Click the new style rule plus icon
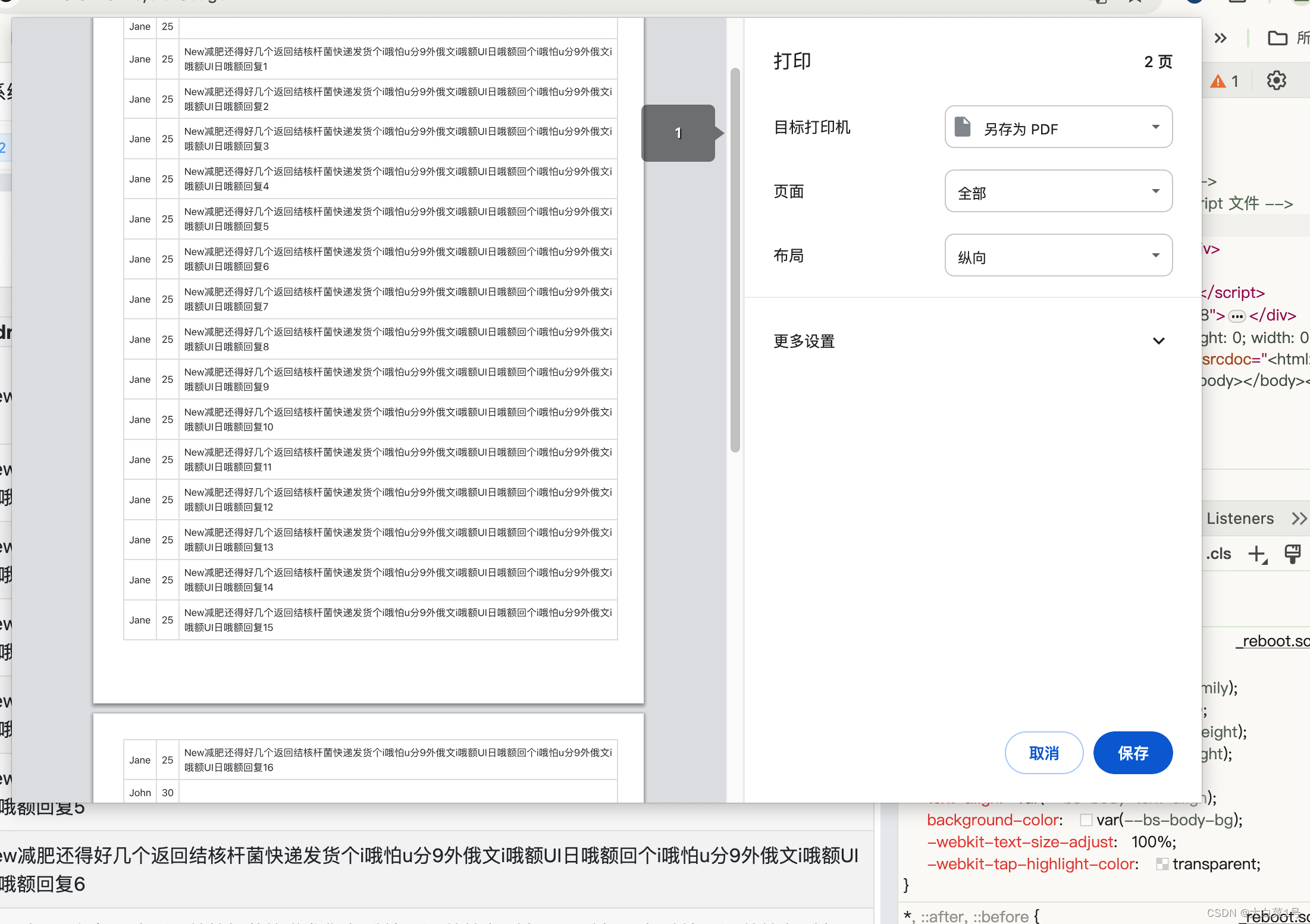Viewport: 1310px width, 924px height. tap(1257, 554)
